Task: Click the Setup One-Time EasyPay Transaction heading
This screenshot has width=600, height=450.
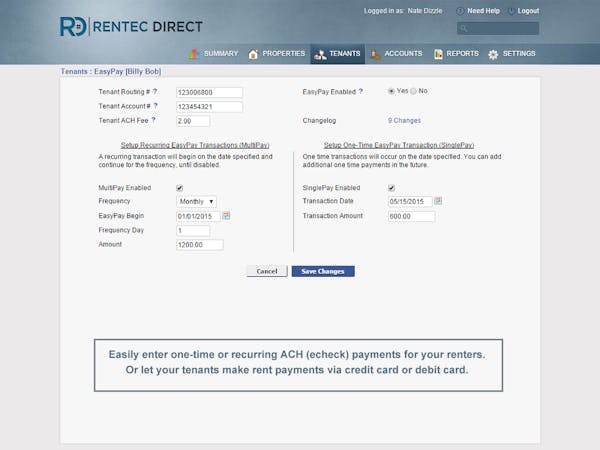Action: tap(399, 145)
